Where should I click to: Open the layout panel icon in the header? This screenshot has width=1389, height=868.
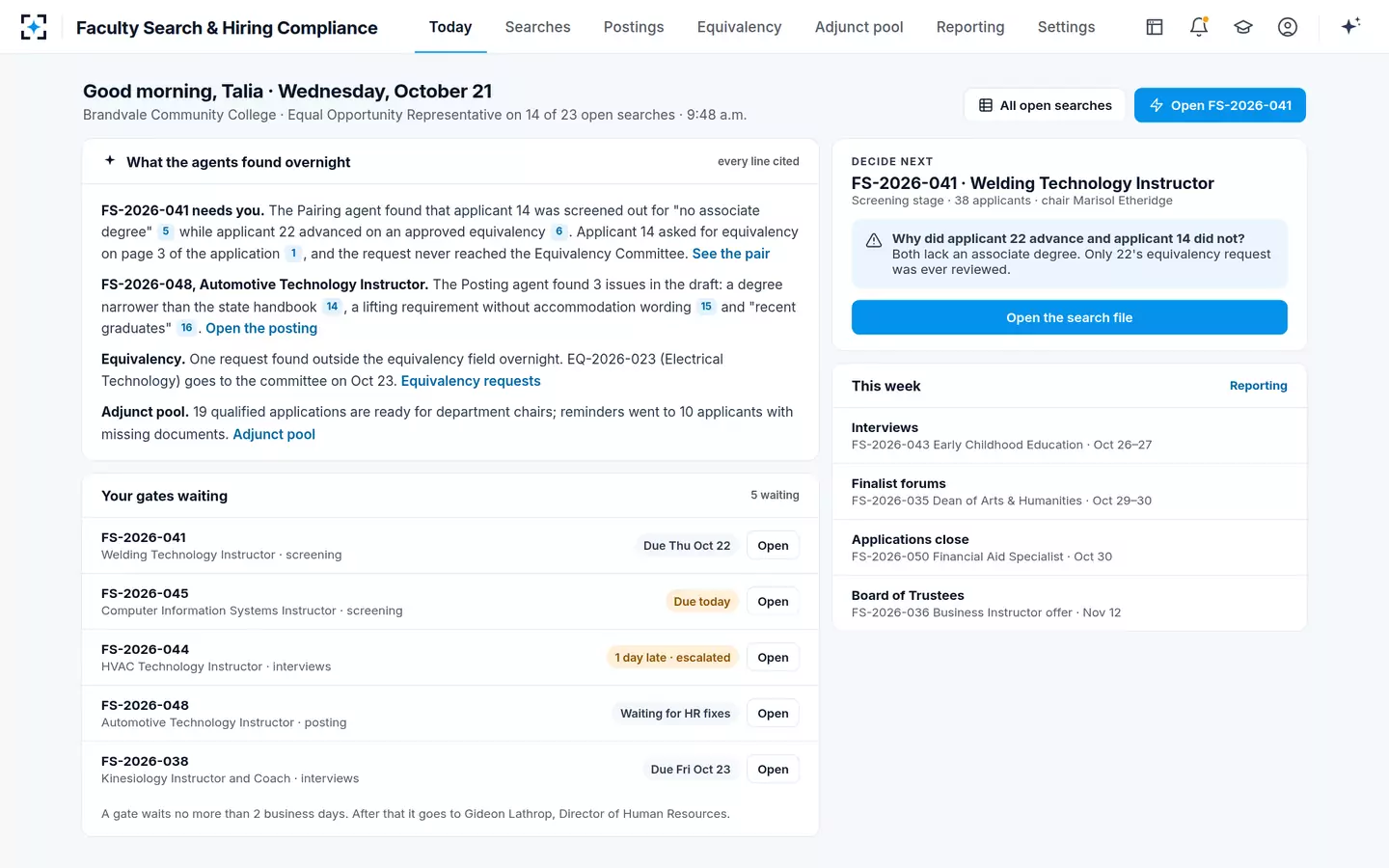pyautogui.click(x=1155, y=27)
